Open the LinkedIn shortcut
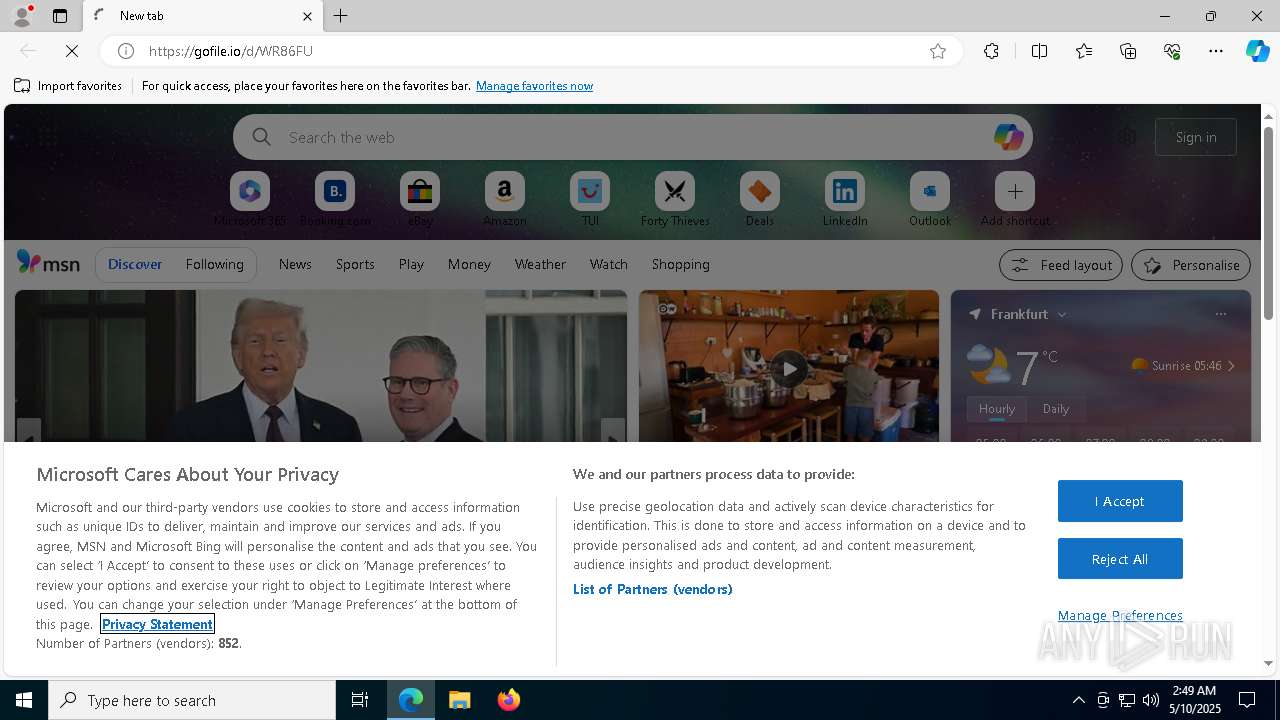Screen dimensions: 1280x720 pyautogui.click(x=845, y=199)
